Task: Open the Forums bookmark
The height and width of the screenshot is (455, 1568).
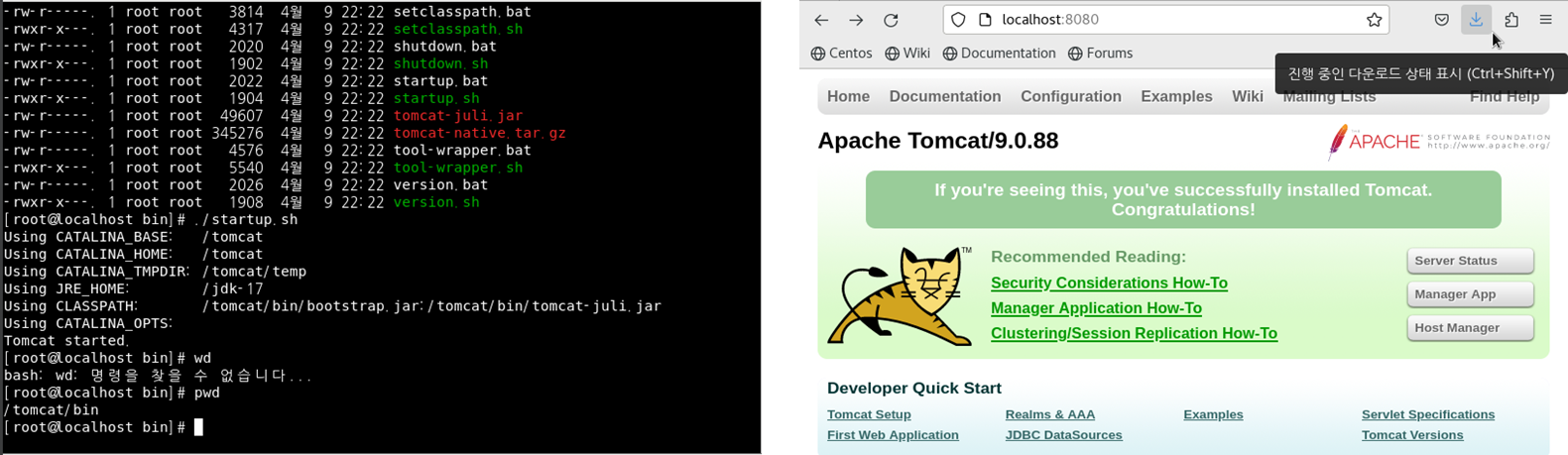Action: 1100,54
